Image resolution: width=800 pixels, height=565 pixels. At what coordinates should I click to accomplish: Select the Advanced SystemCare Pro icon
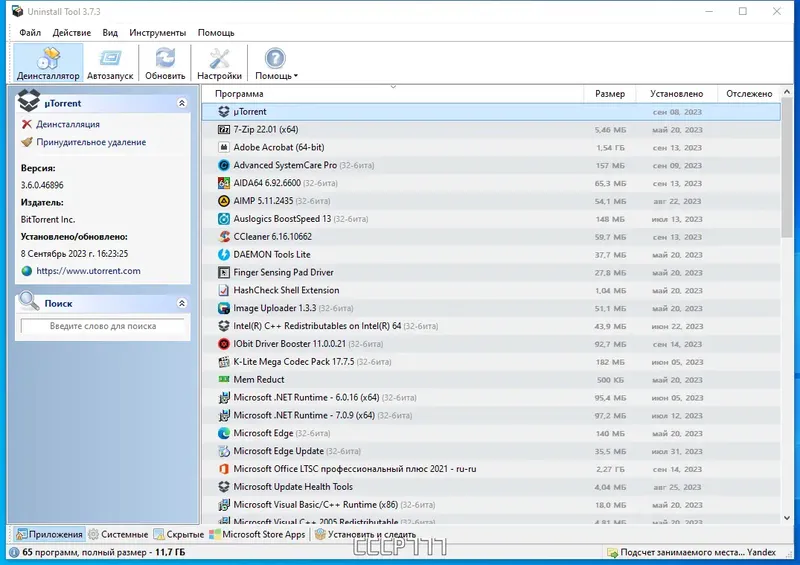223,165
